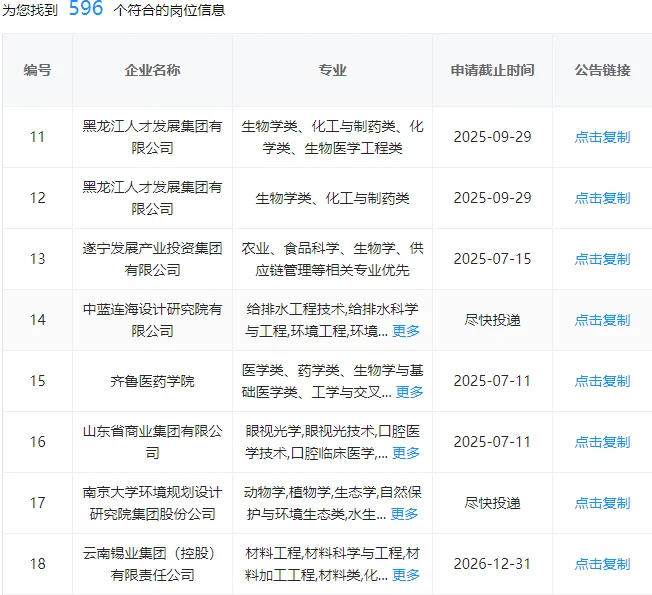Expand 更多 for 云南锡业集团 majors

tap(406, 575)
